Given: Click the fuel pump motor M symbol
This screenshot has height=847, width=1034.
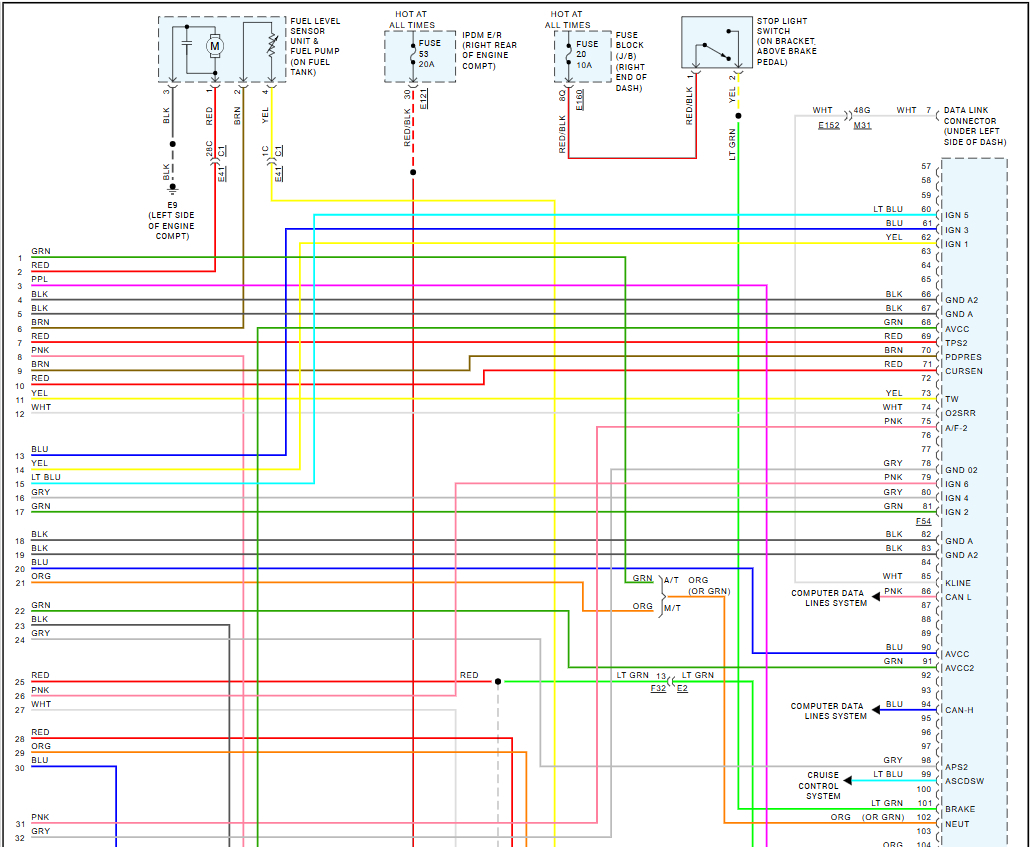Looking at the screenshot, I should (215, 46).
